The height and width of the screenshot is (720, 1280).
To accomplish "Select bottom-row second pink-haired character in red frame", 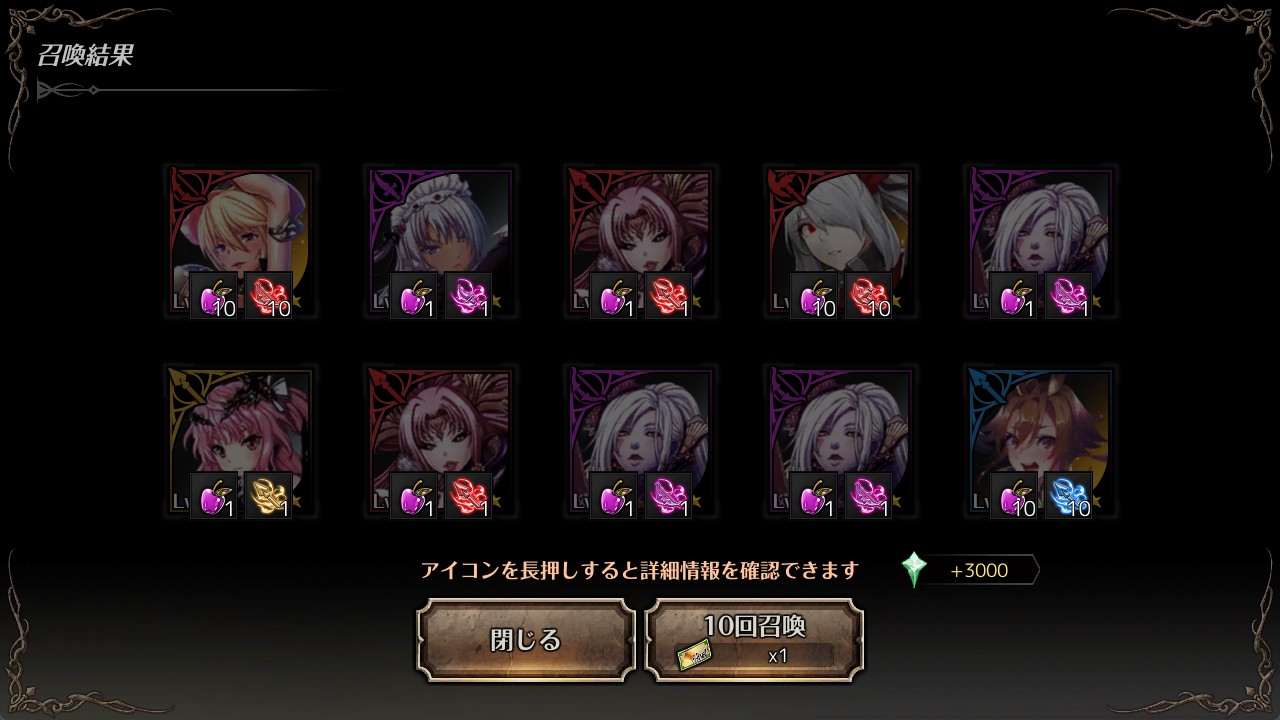I will click(441, 441).
